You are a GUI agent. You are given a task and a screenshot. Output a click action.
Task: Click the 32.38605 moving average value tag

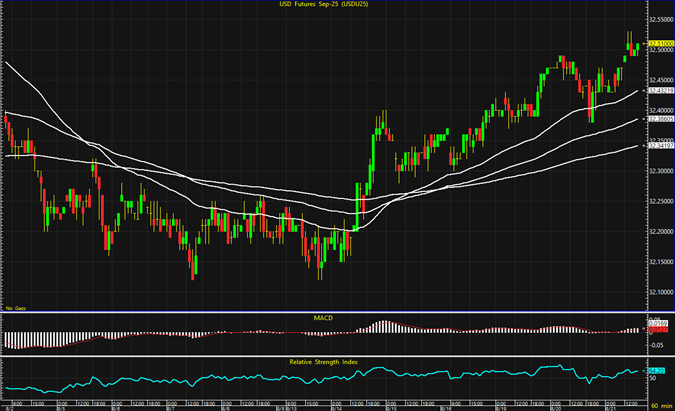(659, 118)
